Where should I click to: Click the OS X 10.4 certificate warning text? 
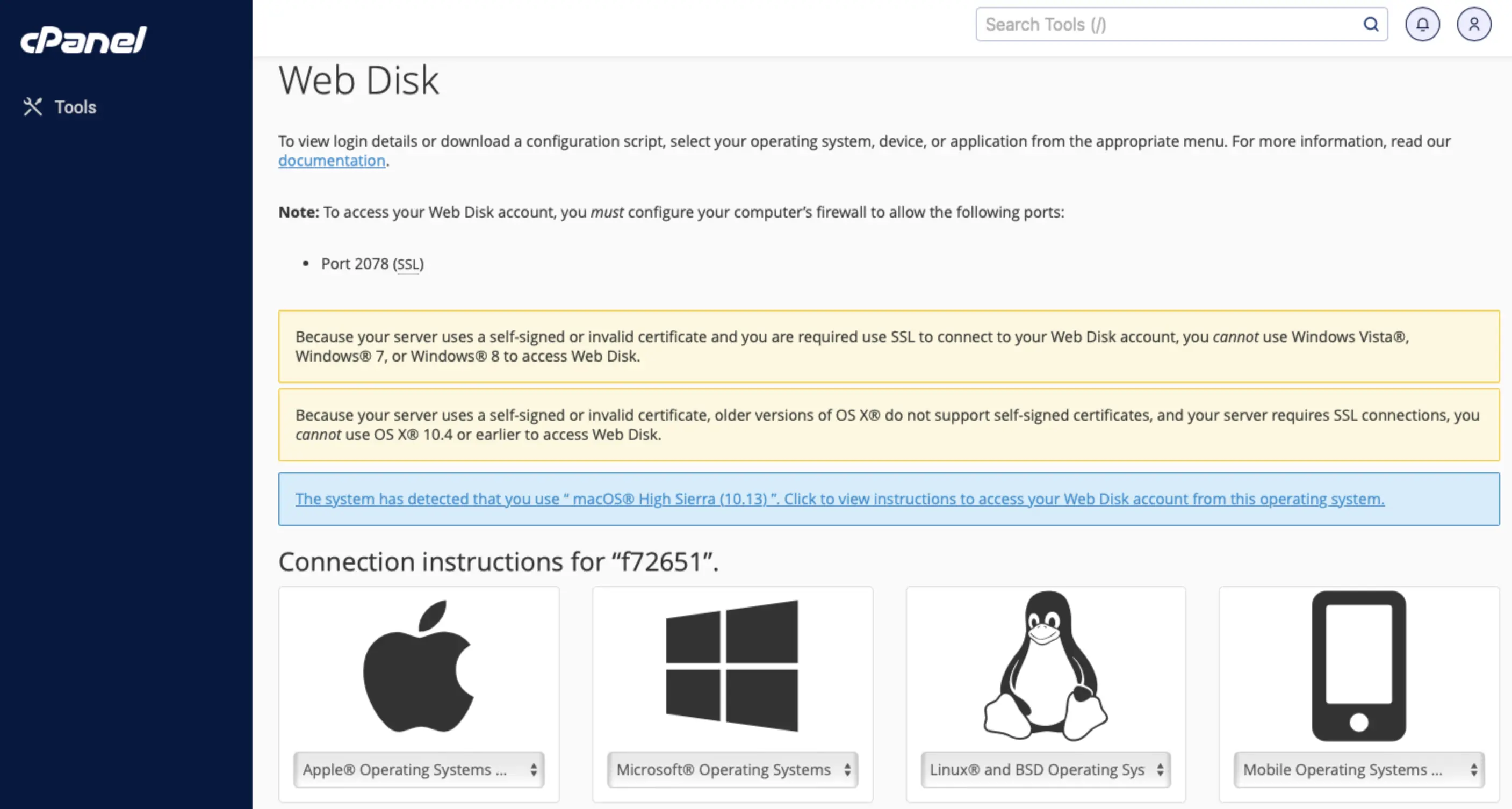click(x=887, y=425)
